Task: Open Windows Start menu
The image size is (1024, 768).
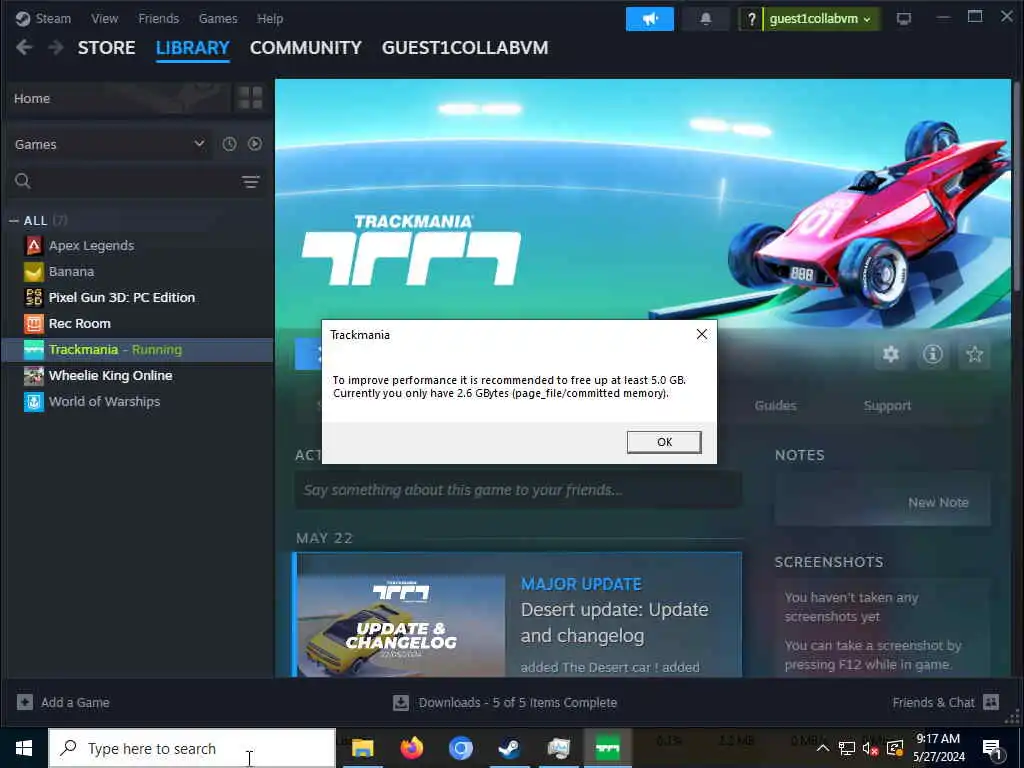Action: pos(24,748)
